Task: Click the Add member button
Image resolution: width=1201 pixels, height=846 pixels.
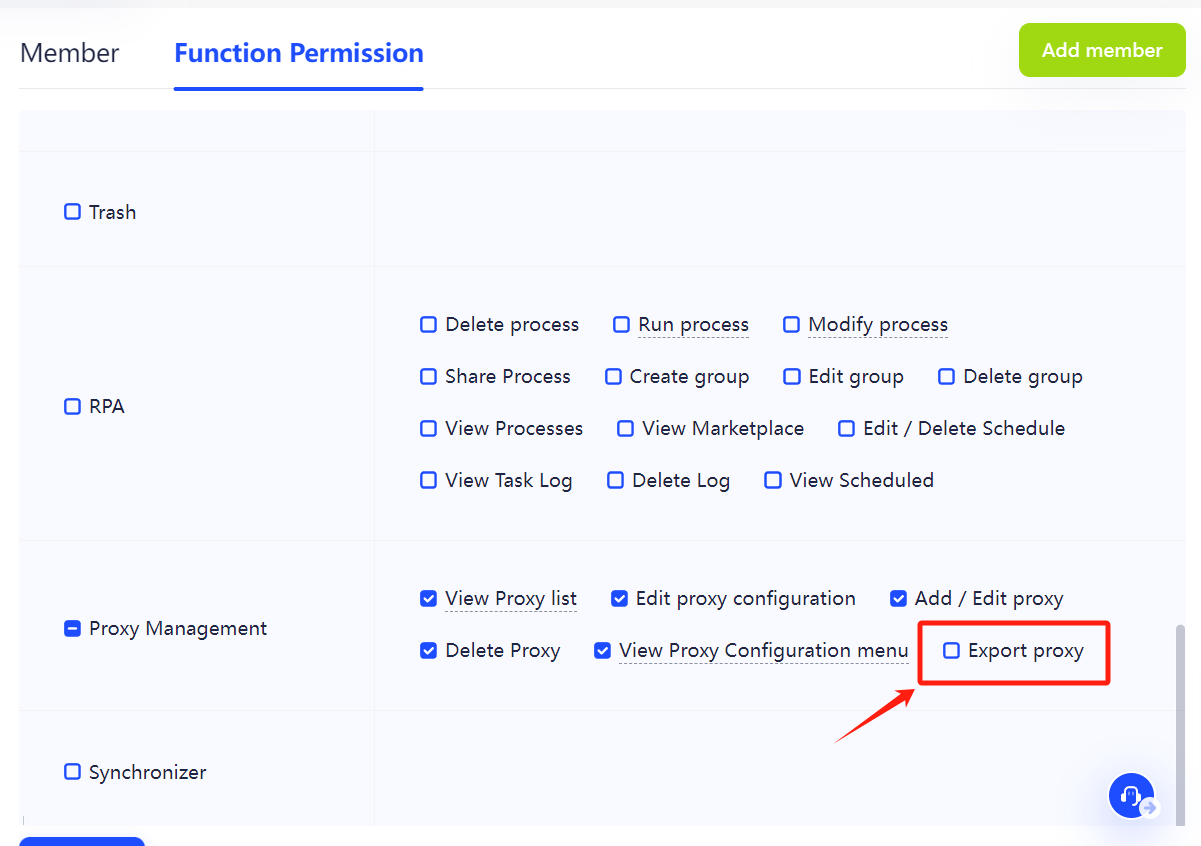Action: pos(1101,50)
